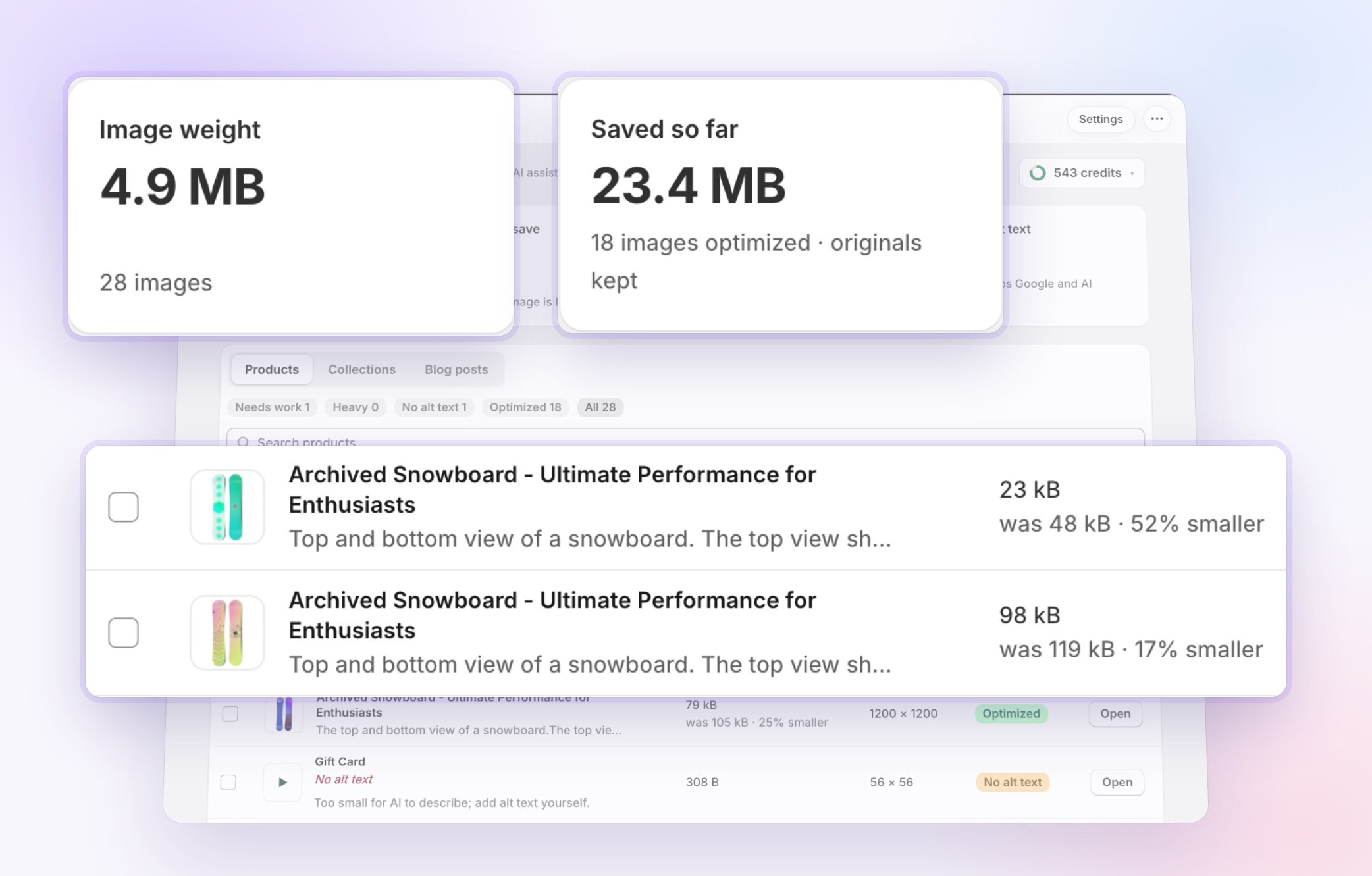
Task: Click the '4.9 MB' image weight value
Action: (182, 186)
